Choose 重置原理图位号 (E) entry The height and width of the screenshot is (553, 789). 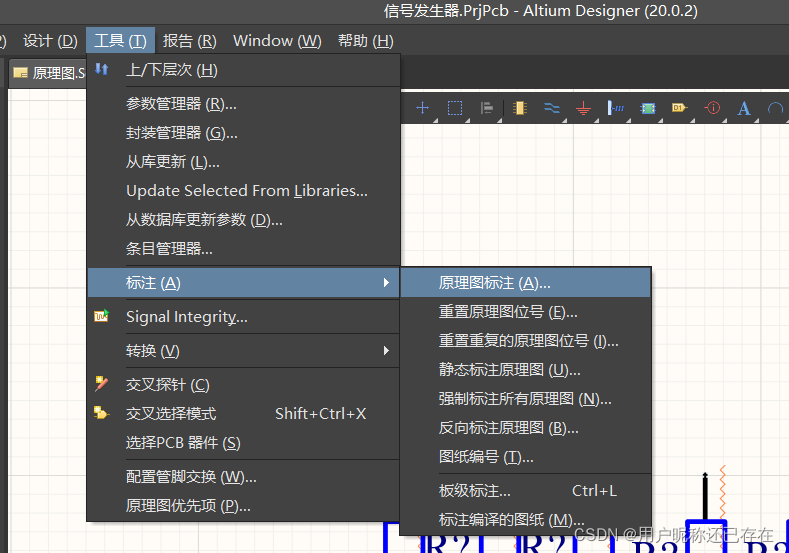click(x=525, y=312)
